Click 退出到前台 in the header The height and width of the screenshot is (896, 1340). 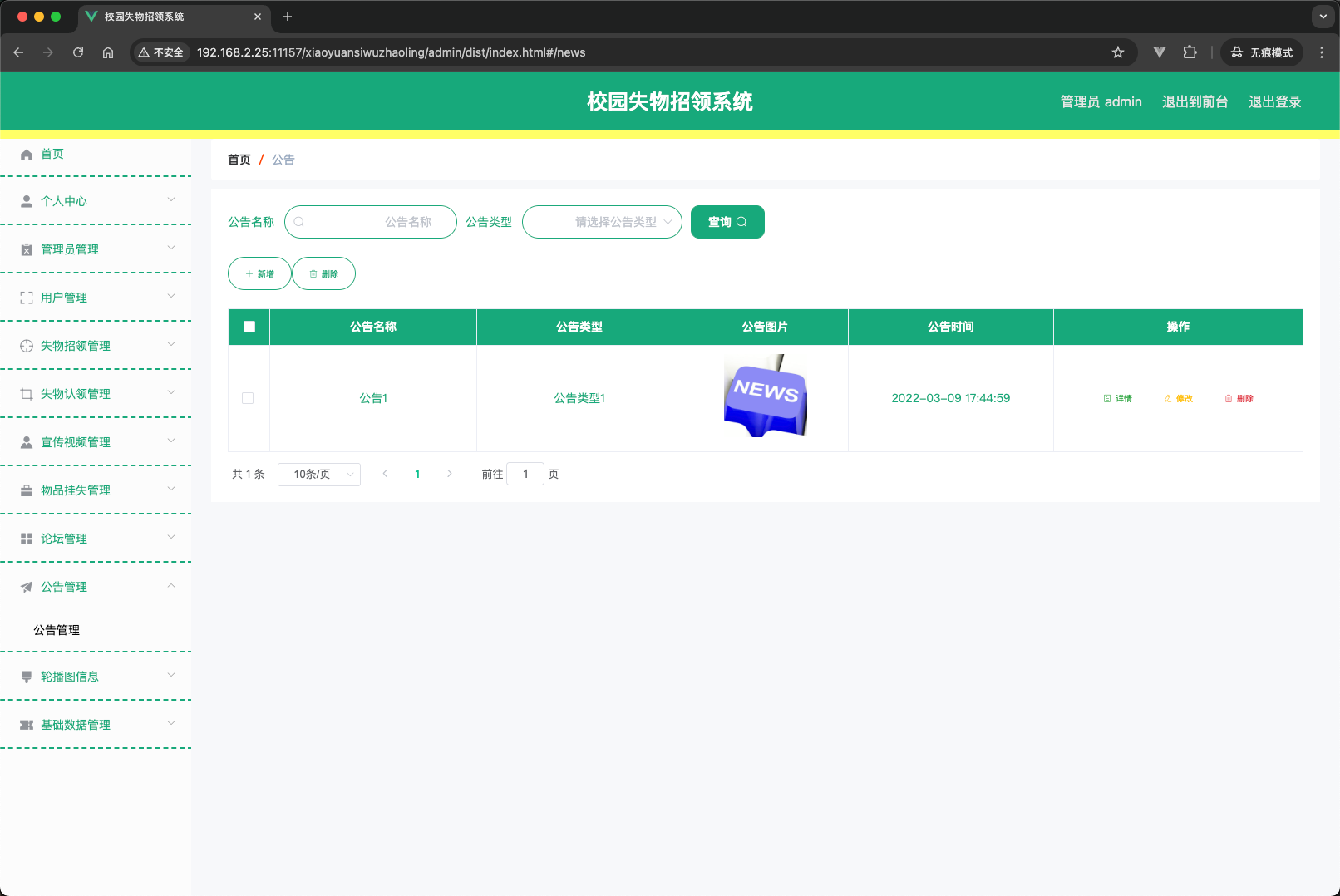(1195, 101)
